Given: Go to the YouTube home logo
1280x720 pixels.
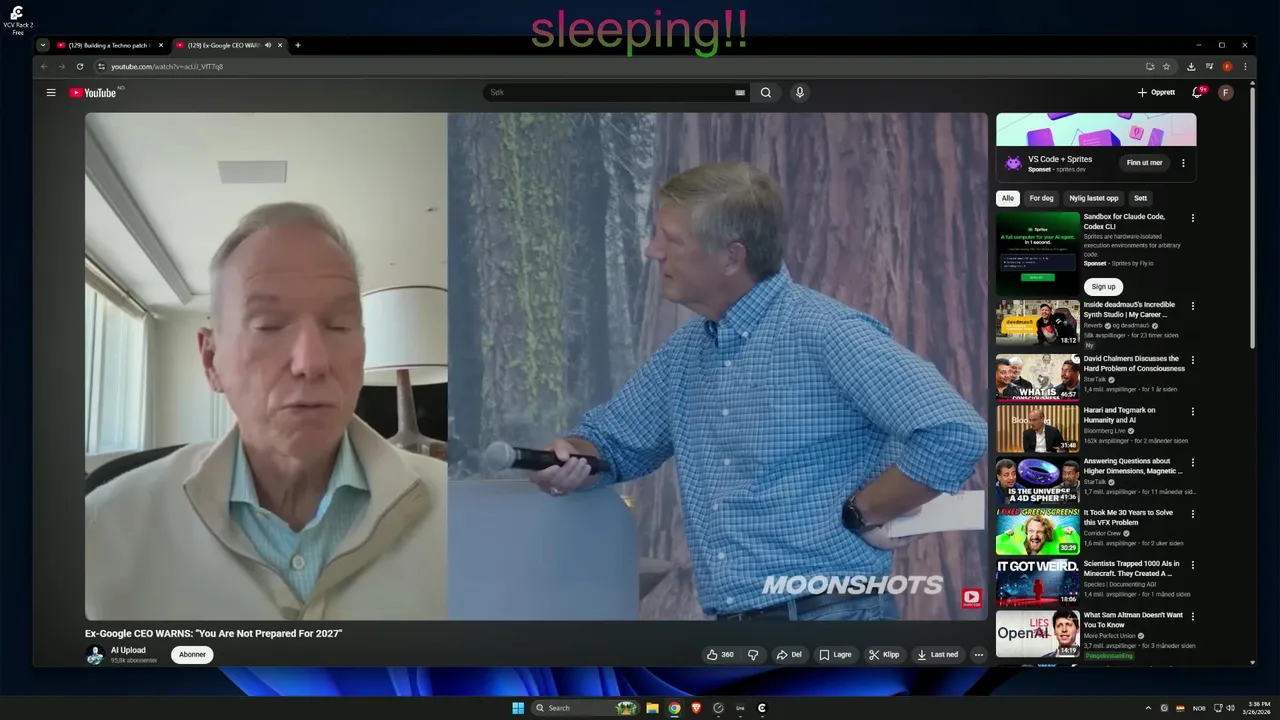Looking at the screenshot, I should coord(93,92).
